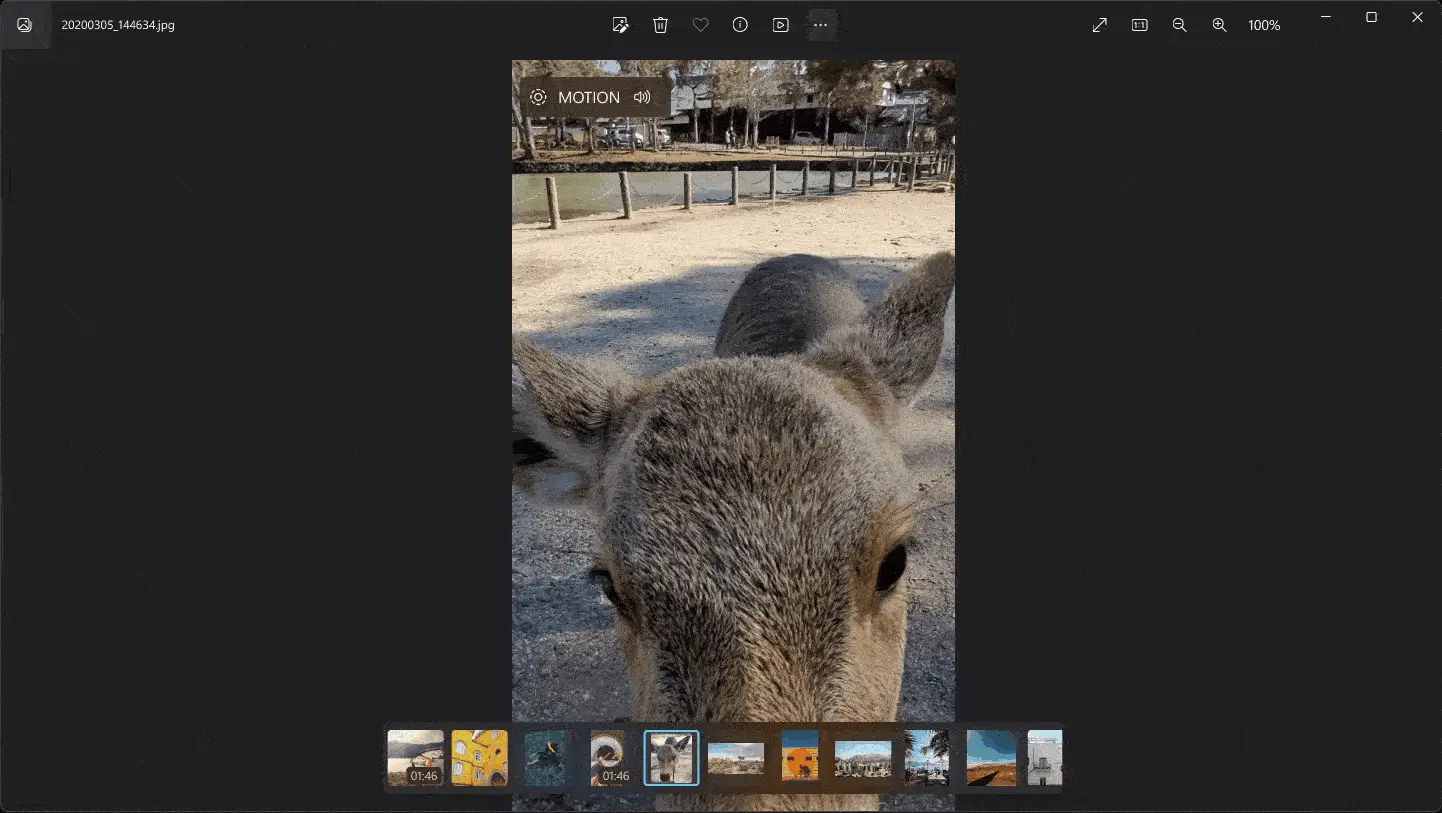The height and width of the screenshot is (813, 1442).
Task: Select the yellow building thumbnail in the filmstrip
Action: point(479,757)
